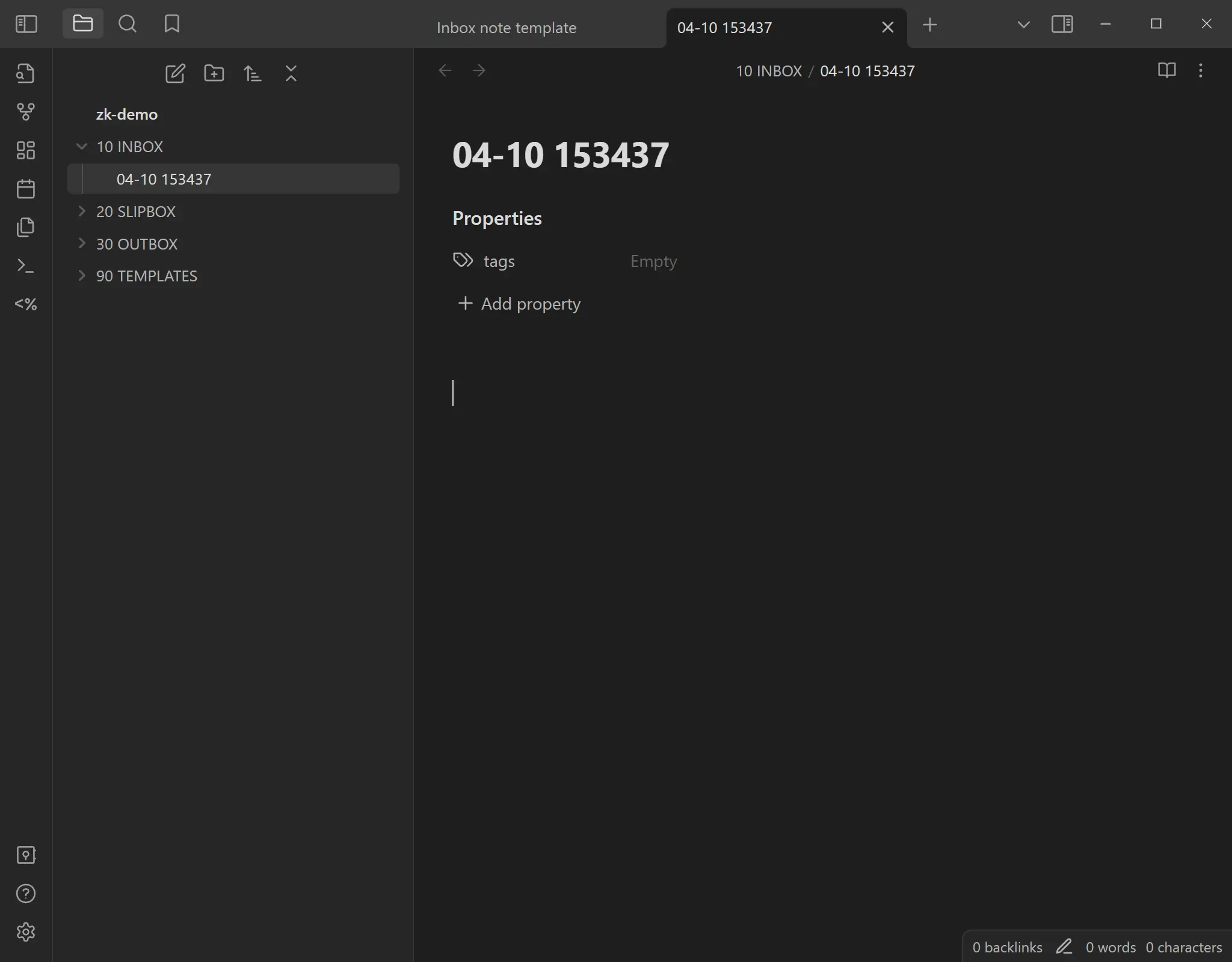Viewport: 1232px width, 962px height.
Task: Toggle the left sidebar
Action: coord(26,24)
